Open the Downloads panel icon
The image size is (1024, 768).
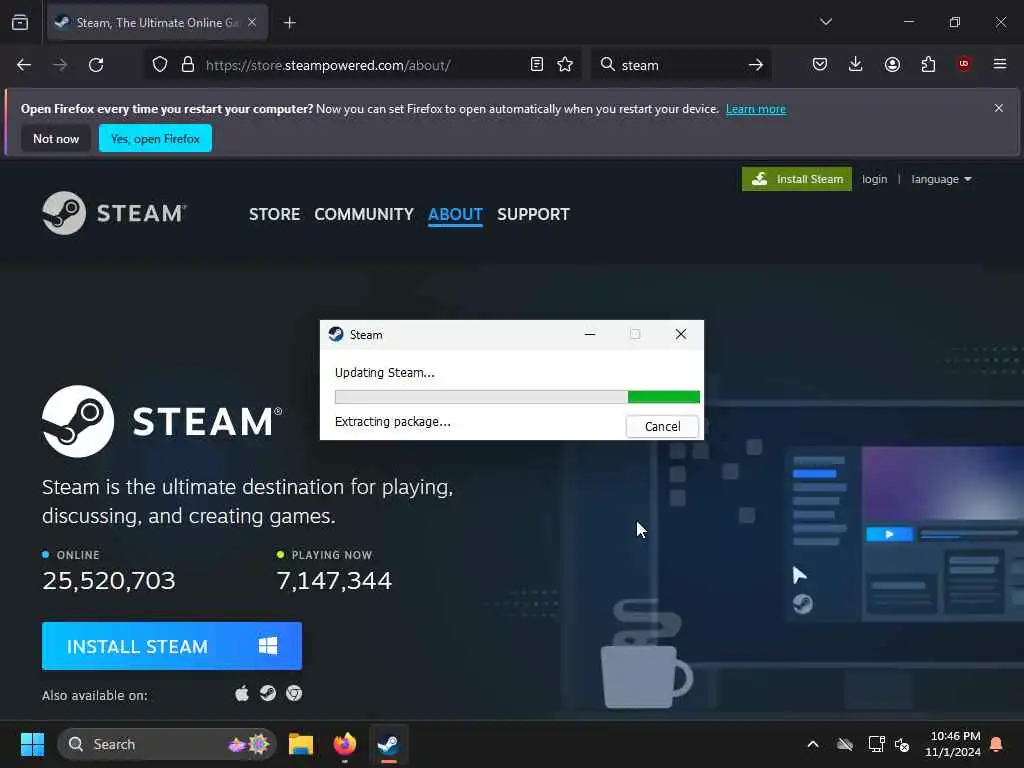click(x=856, y=64)
